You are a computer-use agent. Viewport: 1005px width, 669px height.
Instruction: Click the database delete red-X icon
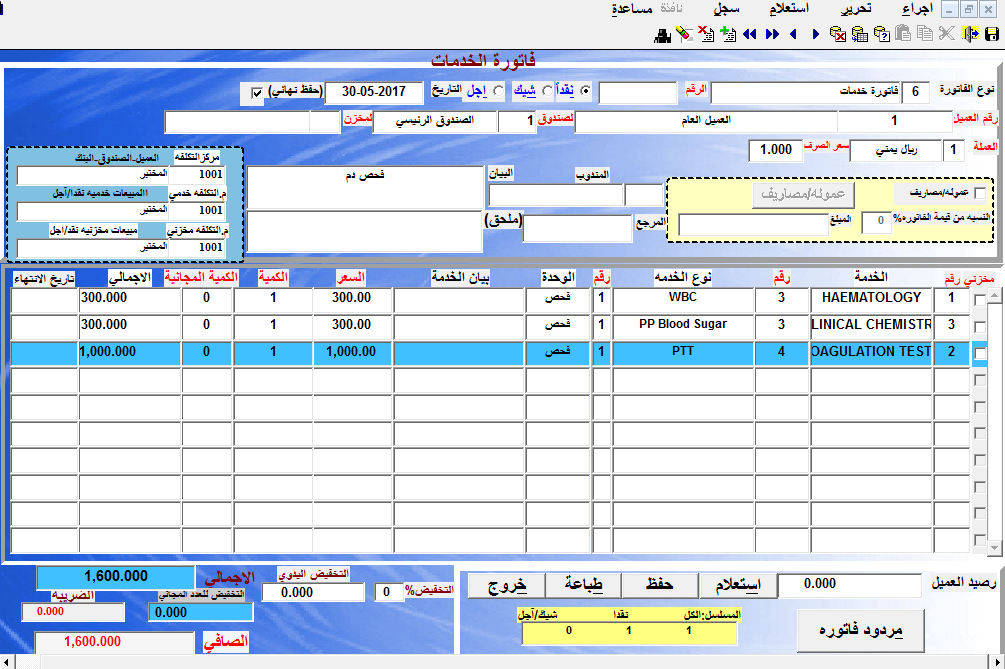[x=837, y=34]
